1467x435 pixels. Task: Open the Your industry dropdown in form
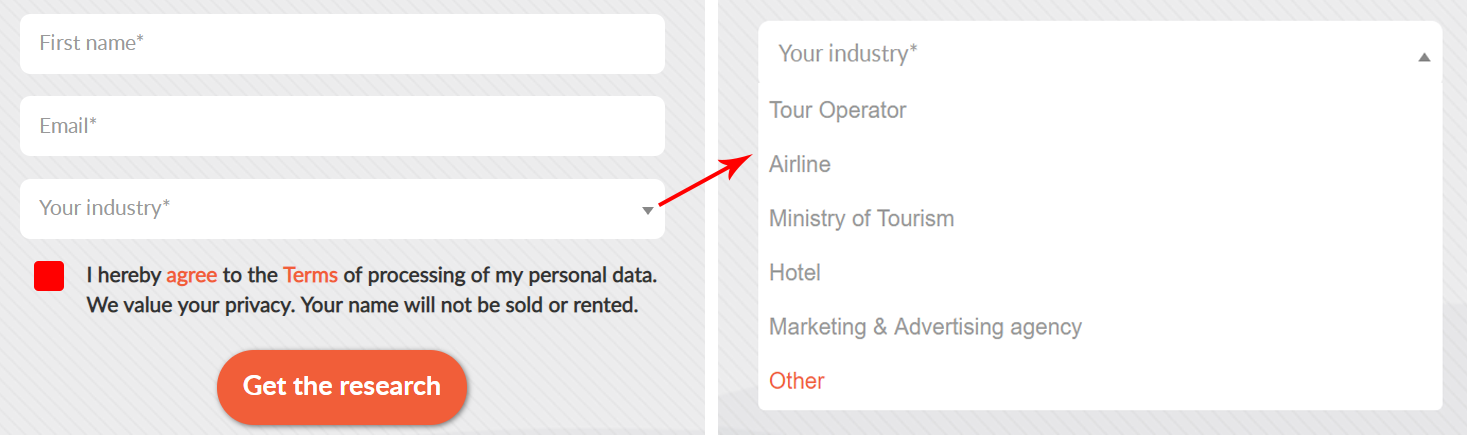coord(330,209)
